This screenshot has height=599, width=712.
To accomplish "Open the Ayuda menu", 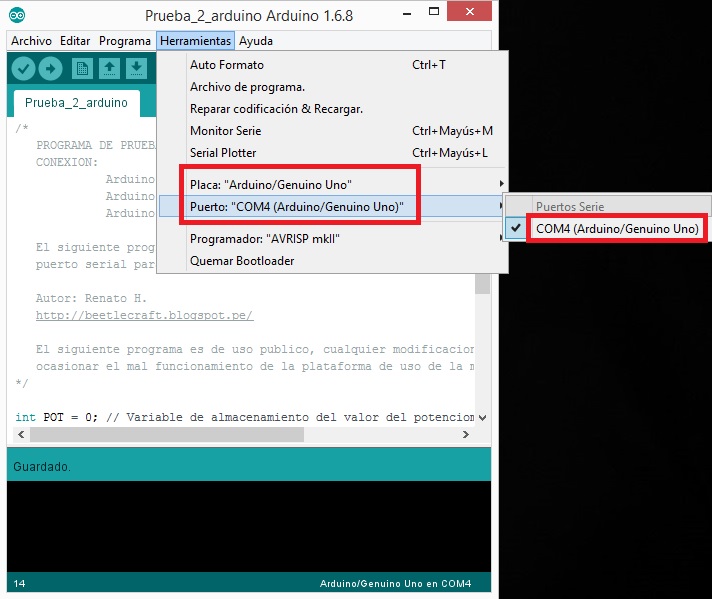I will tap(256, 41).
